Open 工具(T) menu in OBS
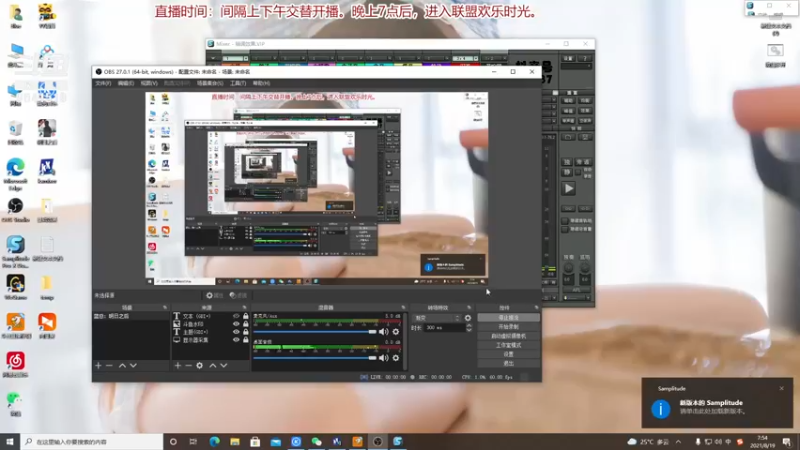Screen dimensions: 800x450 pyautogui.click(x=238, y=83)
